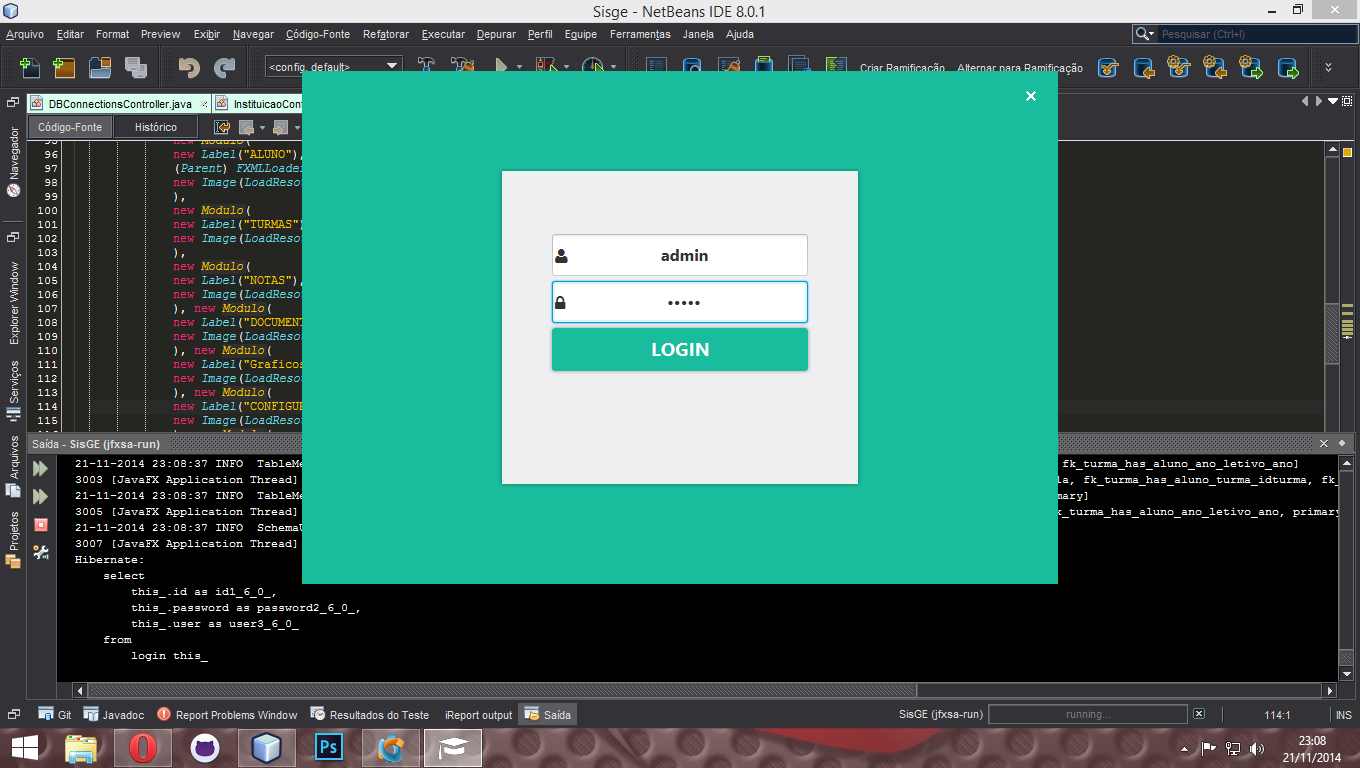This screenshot has width=1360, height=768.
Task: Open the Depurar menu
Action: [x=496, y=34]
